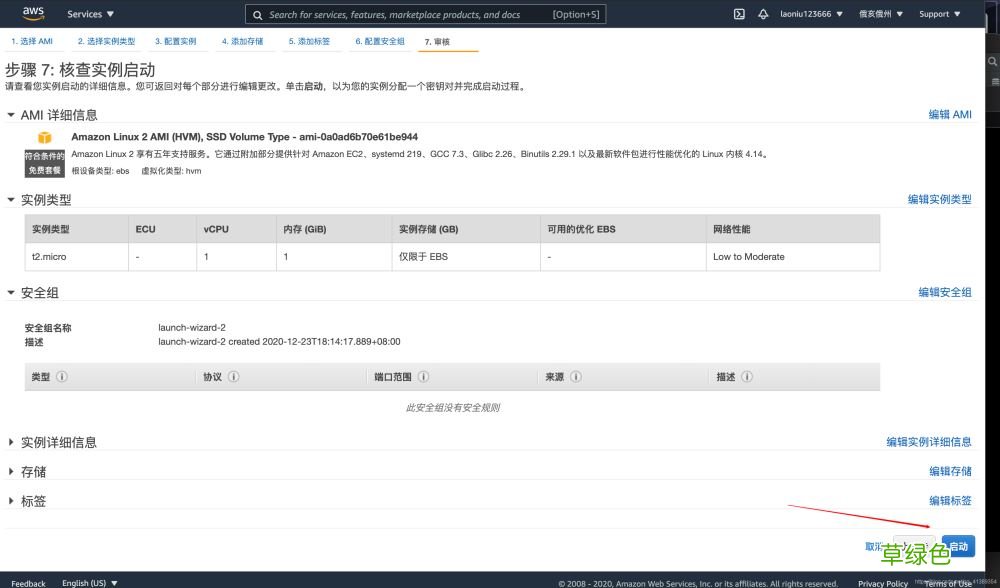Click the 编辑安全组 link
This screenshot has width=1000, height=588.
pyautogui.click(x=944, y=292)
